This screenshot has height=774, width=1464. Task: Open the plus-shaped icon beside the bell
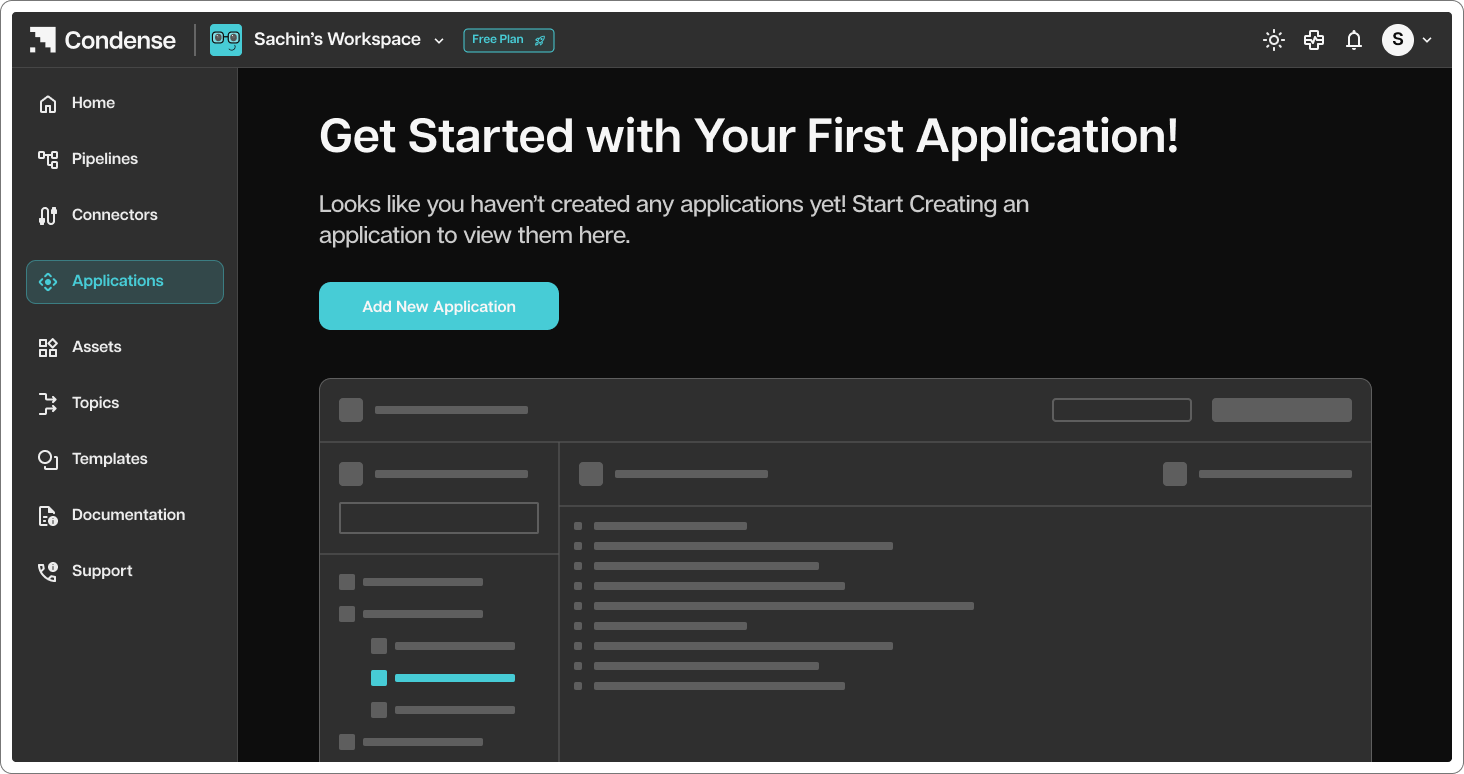(1314, 40)
